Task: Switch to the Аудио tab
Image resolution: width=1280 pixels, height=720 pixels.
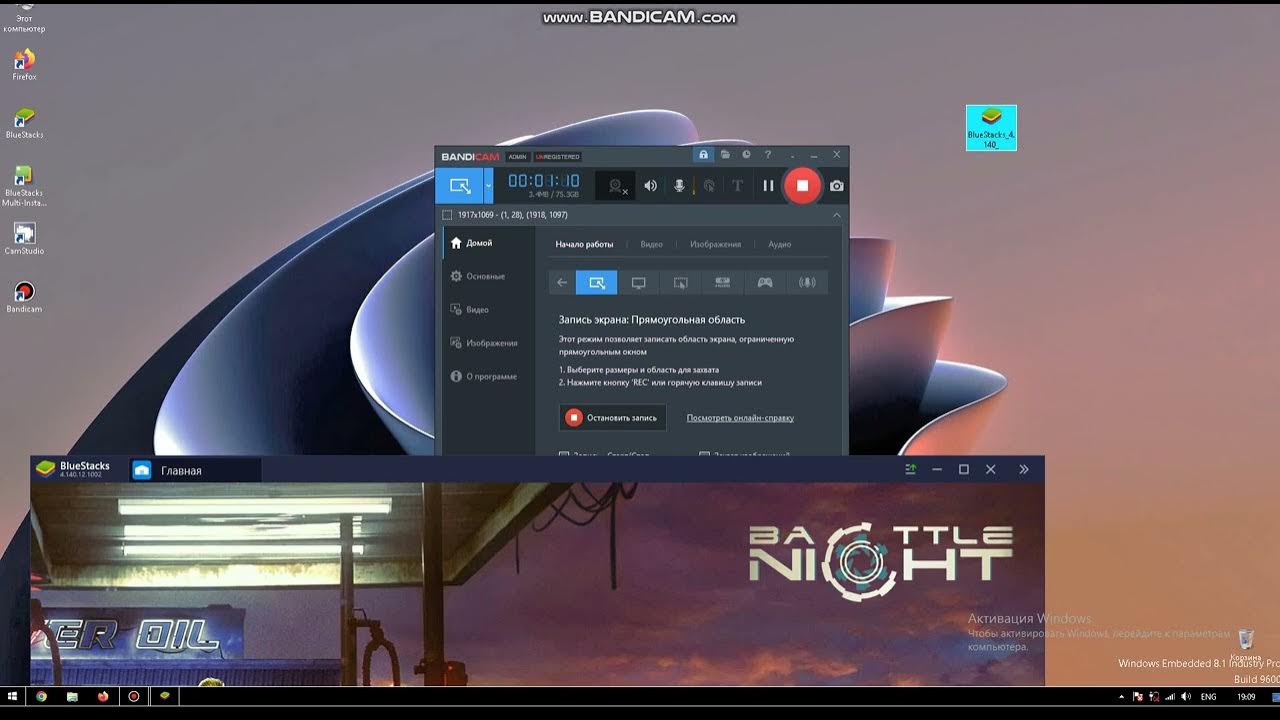Action: pos(779,244)
